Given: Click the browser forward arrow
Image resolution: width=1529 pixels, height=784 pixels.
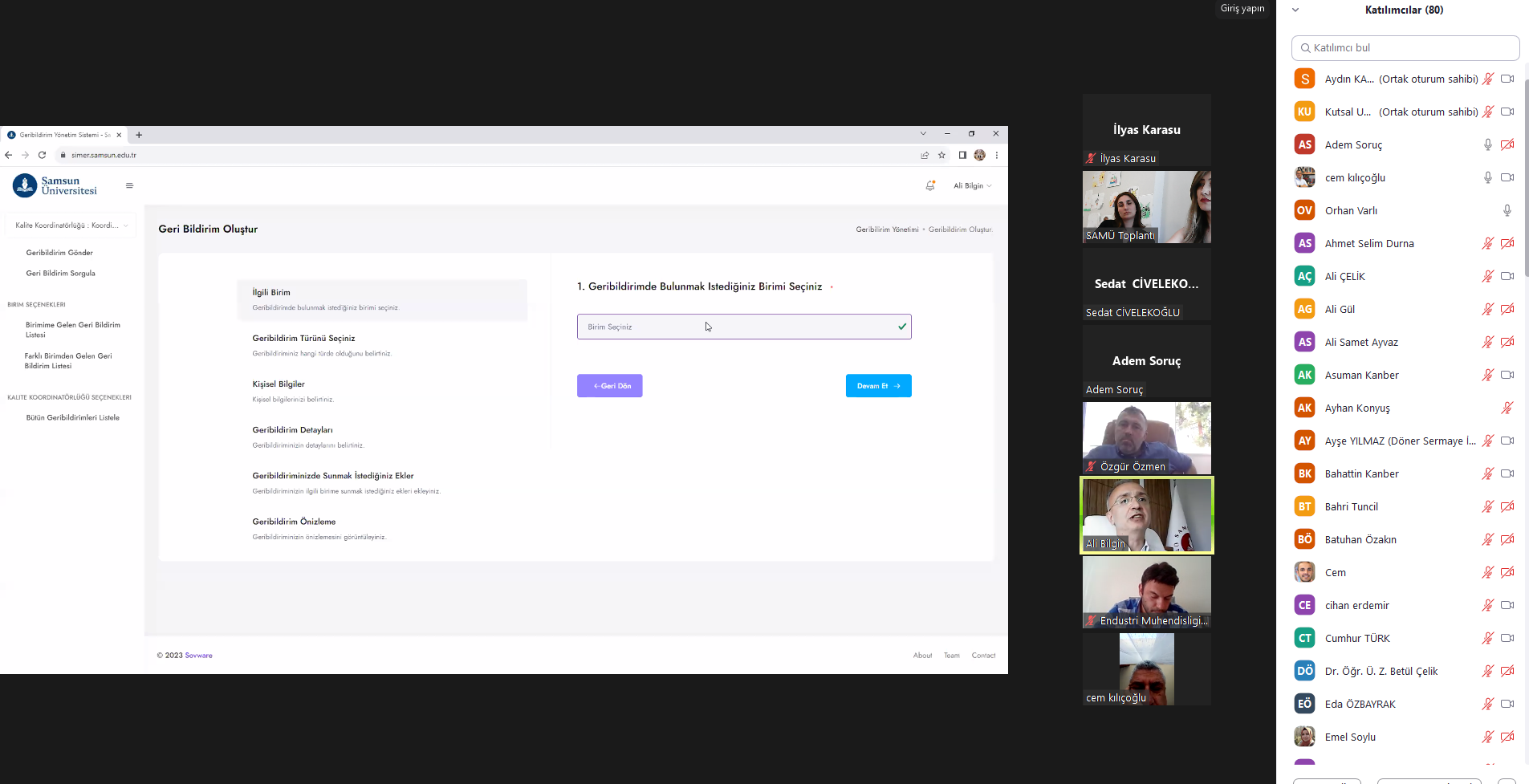Looking at the screenshot, I should click(25, 155).
